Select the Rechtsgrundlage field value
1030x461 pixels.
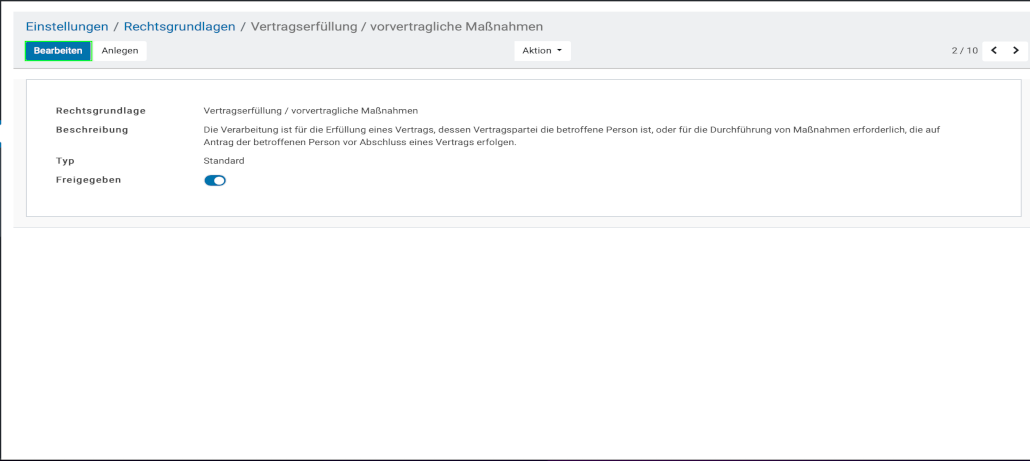click(x=310, y=110)
